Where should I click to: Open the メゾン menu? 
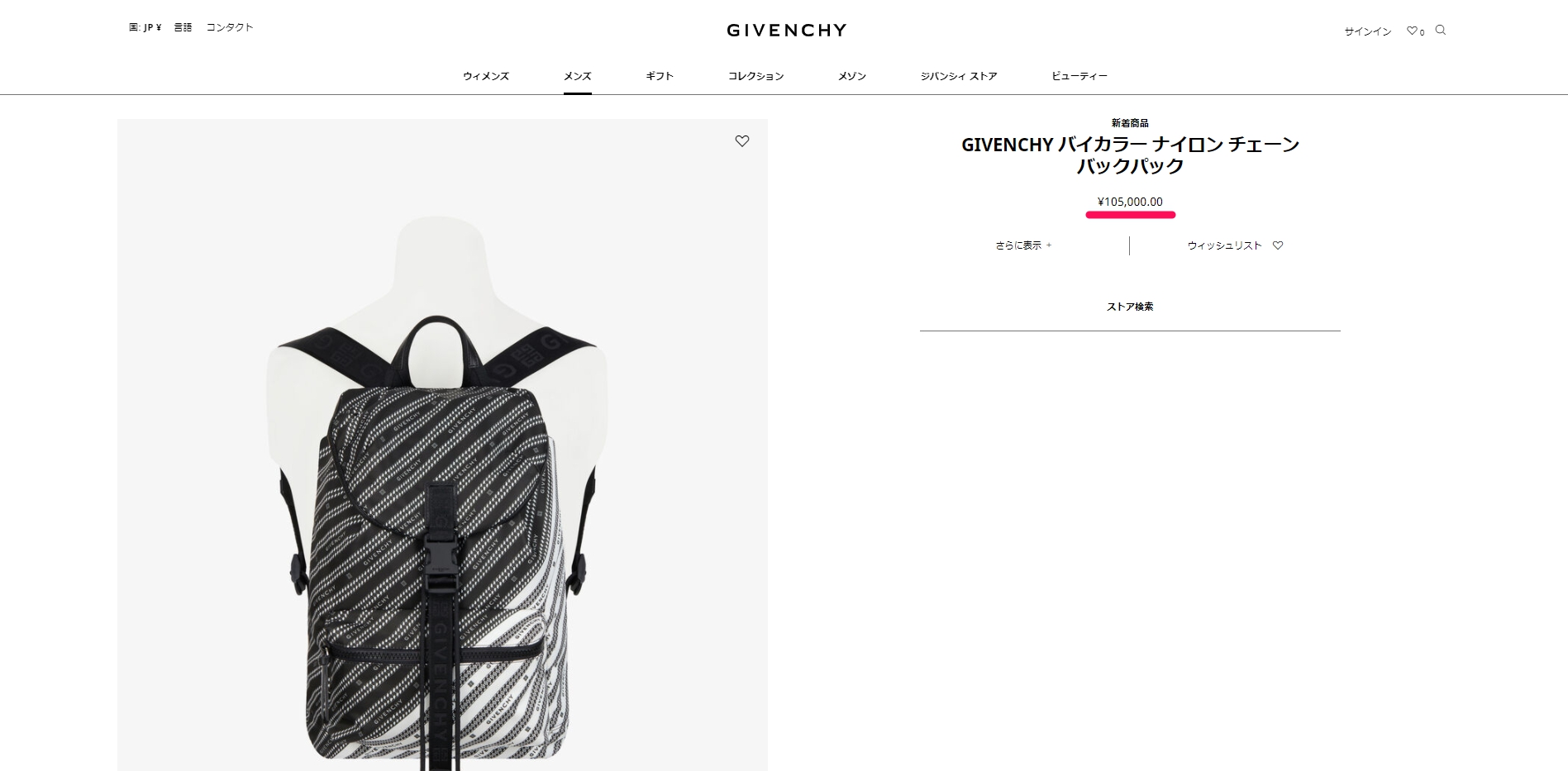point(852,76)
